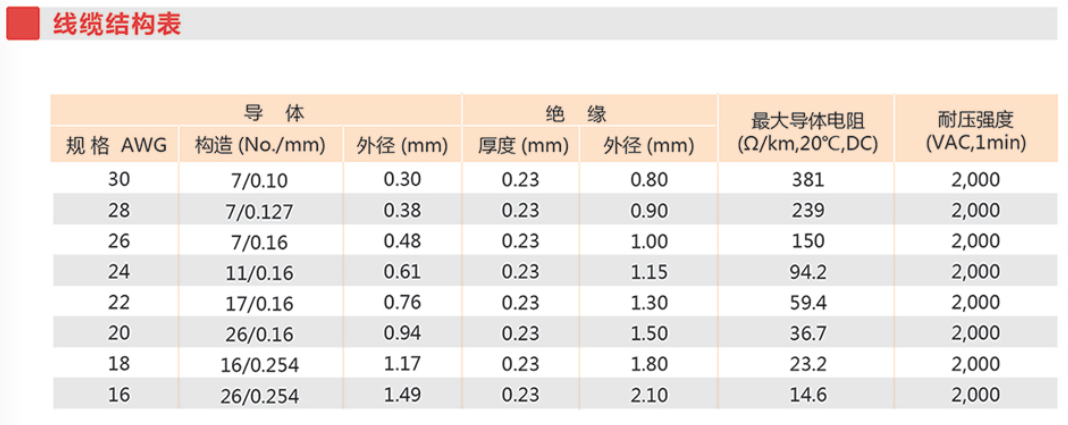The image size is (1068, 425).
Task: Select the 构造 (No./mm) column header
Action: pyautogui.click(x=260, y=147)
